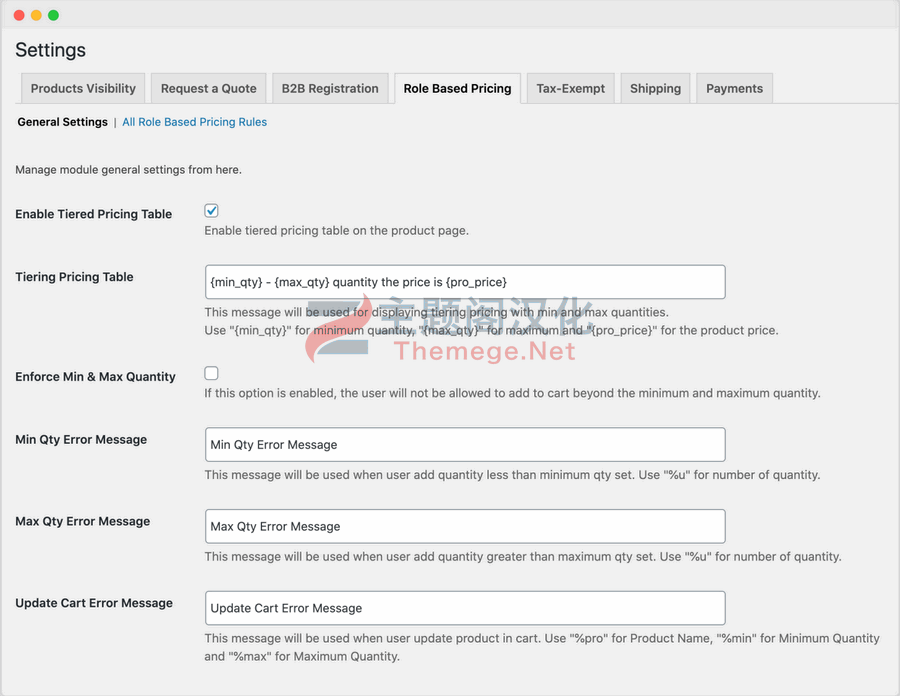Focus the Max Qty Error Message field
The image size is (900, 696).
click(465, 526)
